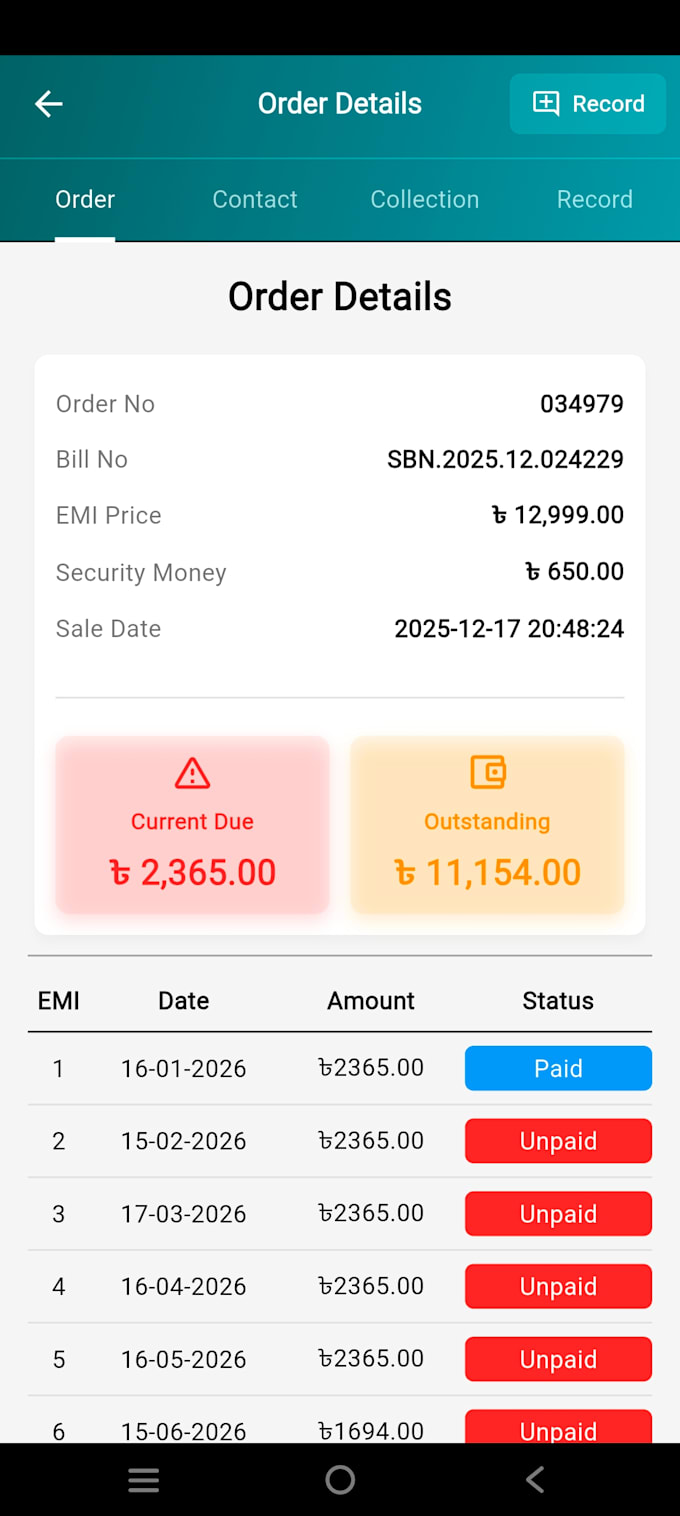Tap the Order No 034979 value

(582, 404)
